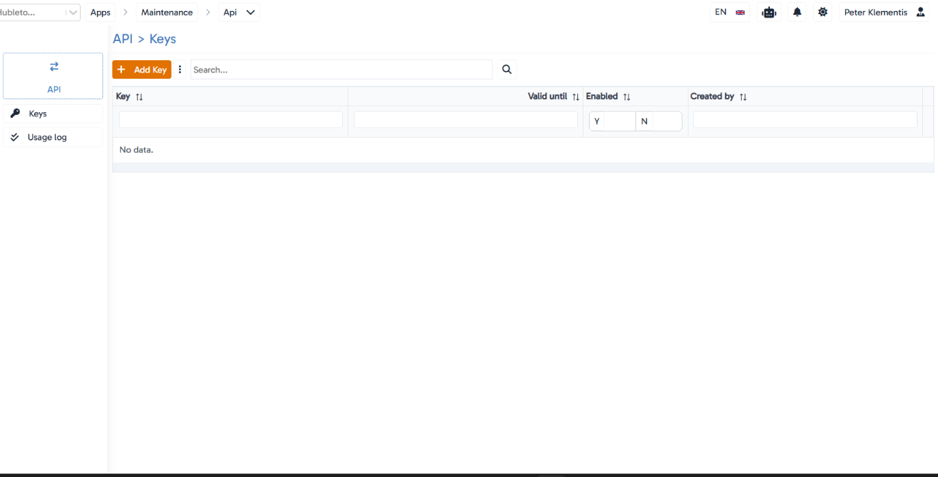938x477 pixels.
Task: Open the notifications bell
Action: point(797,12)
